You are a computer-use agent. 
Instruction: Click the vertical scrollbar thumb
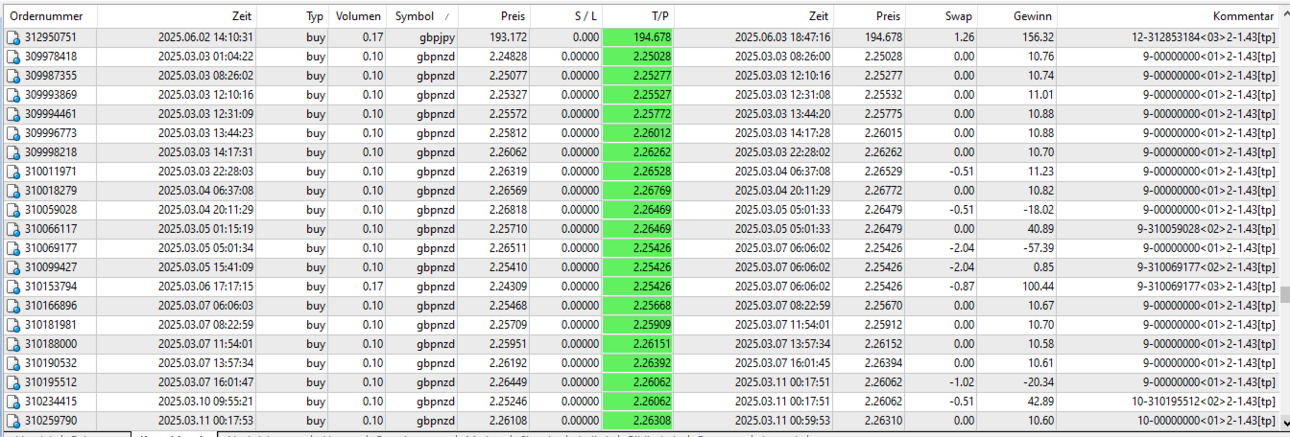[x=1284, y=295]
